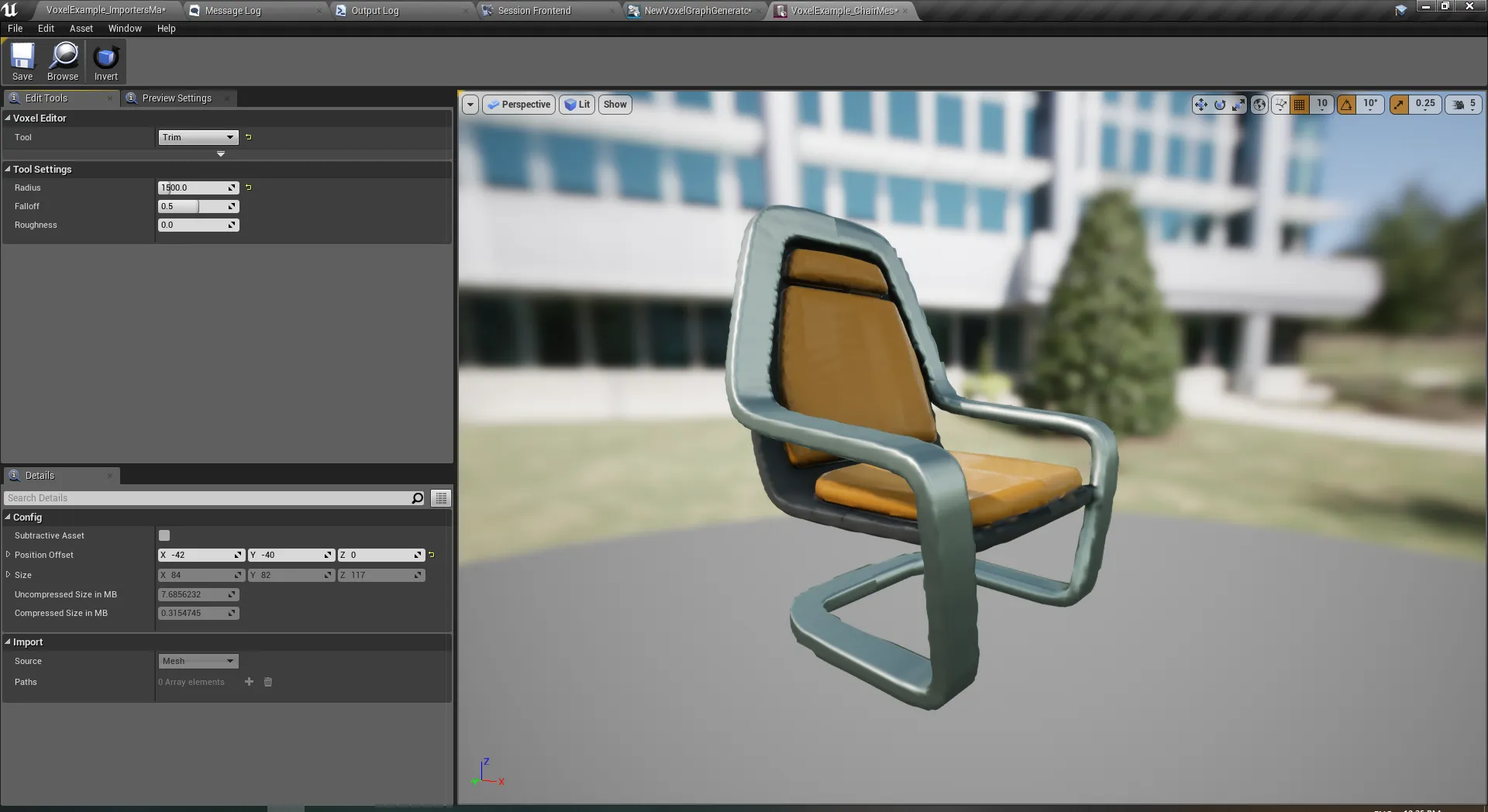This screenshot has height=812, width=1488.
Task: Expand the Position Offset property
Action: pyautogui.click(x=9, y=555)
